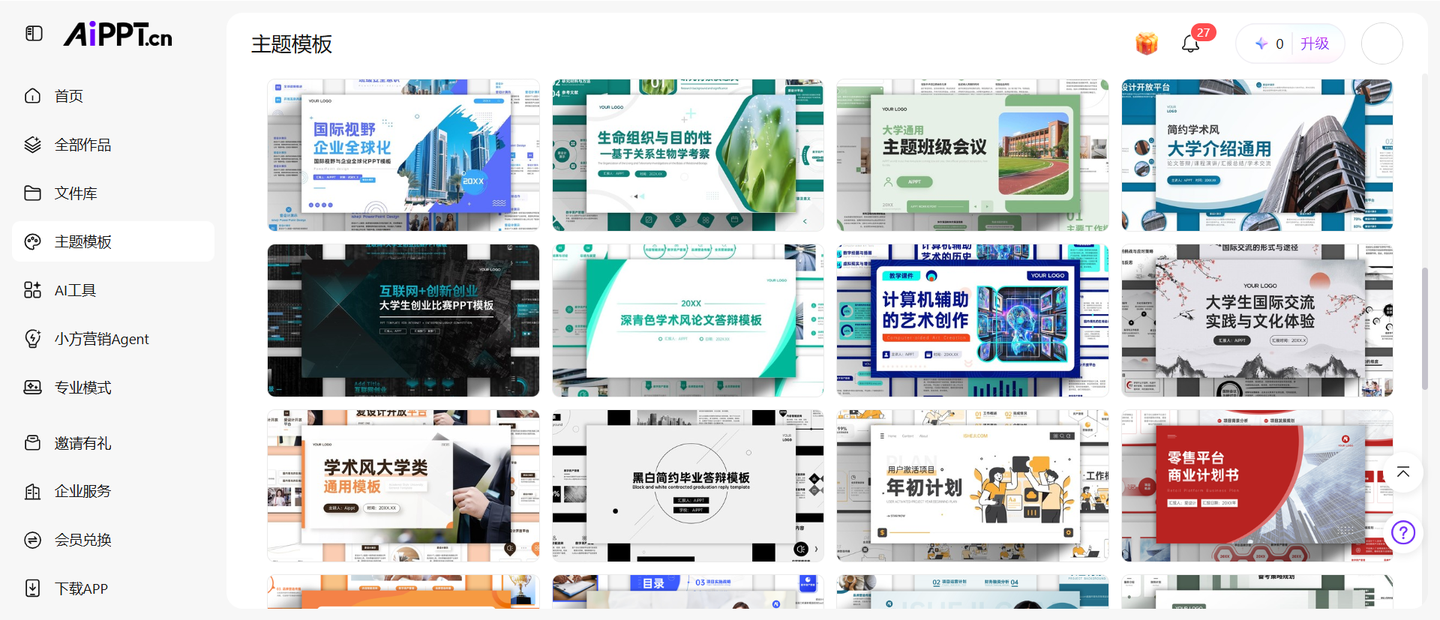Open the 学术风大学类通用模板 template
The image size is (1440, 620).
[x=403, y=485]
